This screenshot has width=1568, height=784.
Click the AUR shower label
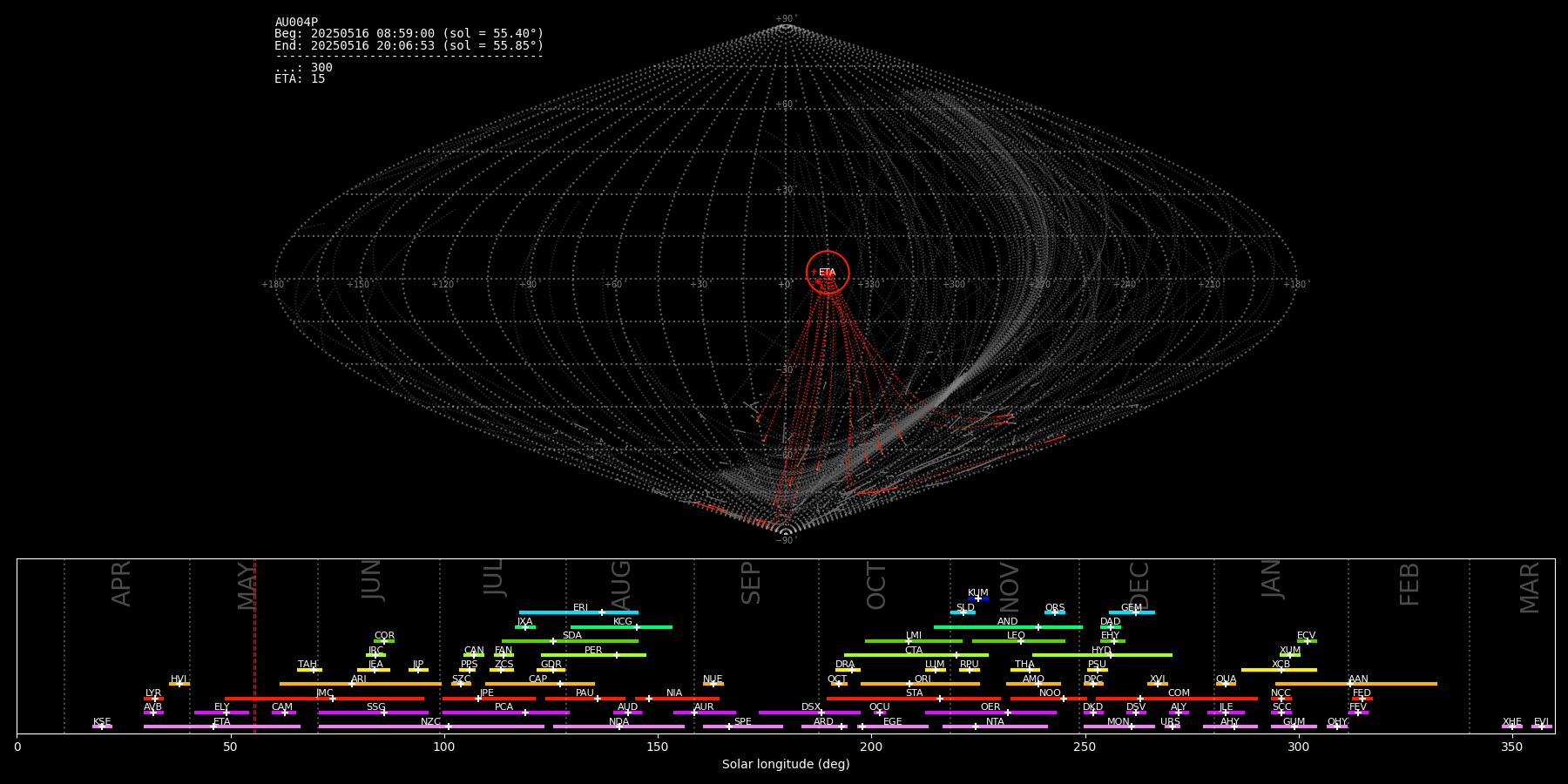(704, 707)
